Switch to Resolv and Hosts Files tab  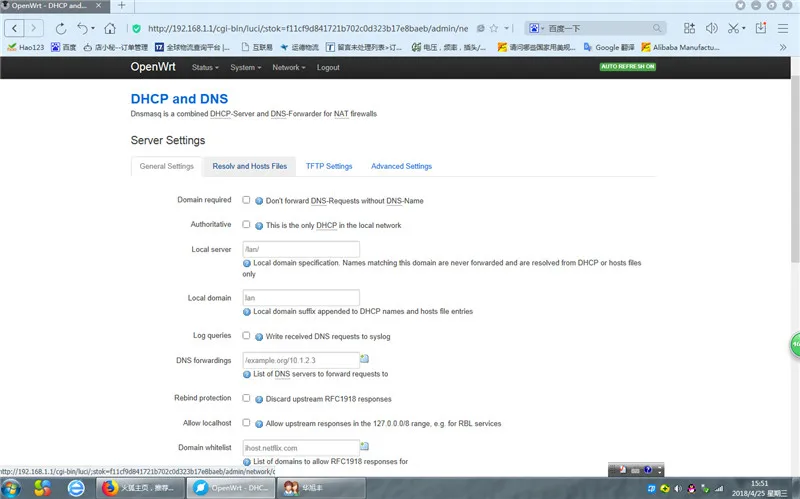click(x=249, y=166)
